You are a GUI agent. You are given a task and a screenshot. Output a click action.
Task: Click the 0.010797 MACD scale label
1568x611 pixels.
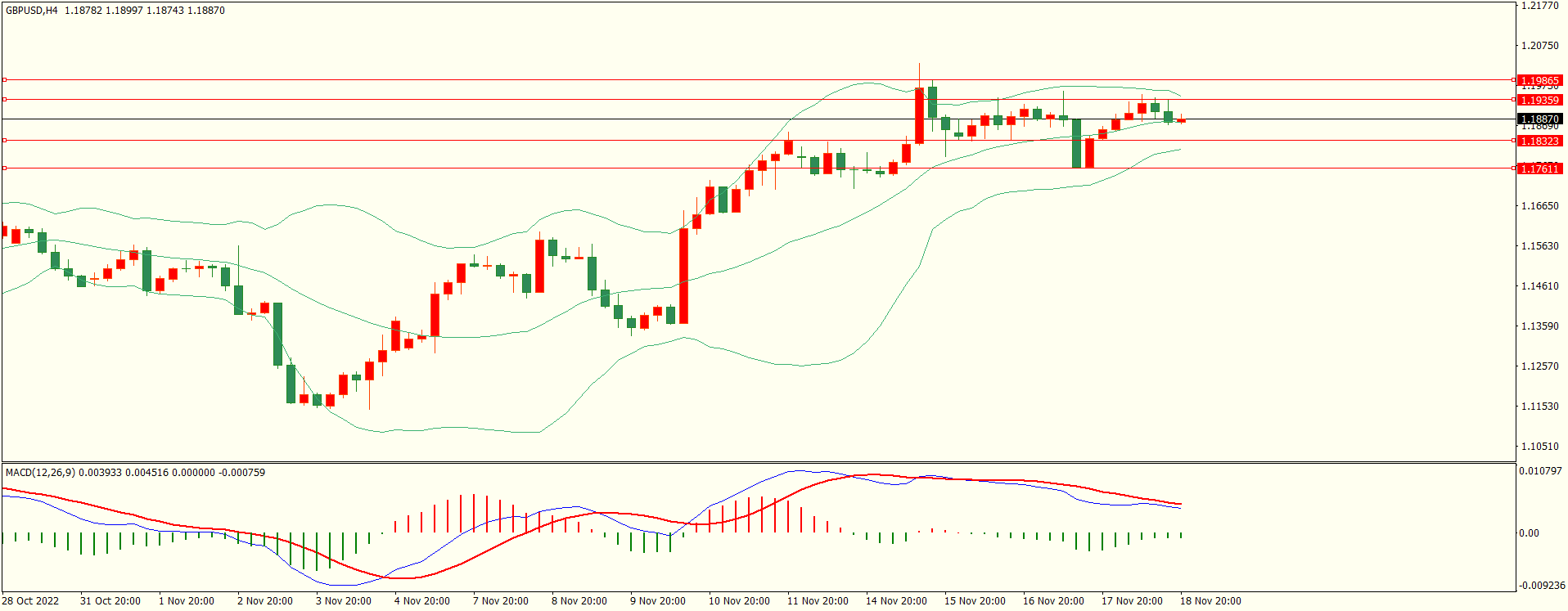point(1540,471)
